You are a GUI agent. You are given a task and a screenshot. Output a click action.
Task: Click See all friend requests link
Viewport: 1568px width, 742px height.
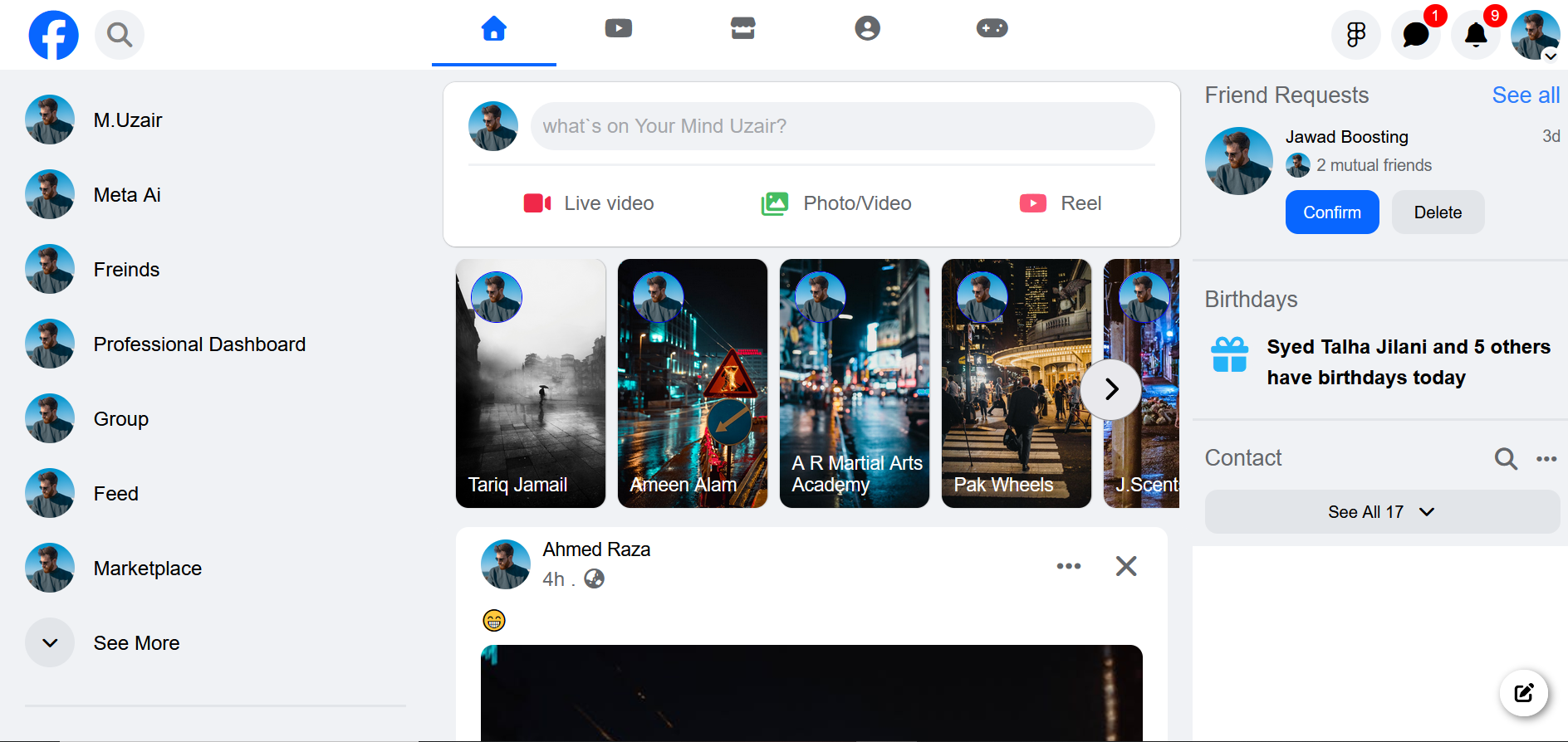1526,95
